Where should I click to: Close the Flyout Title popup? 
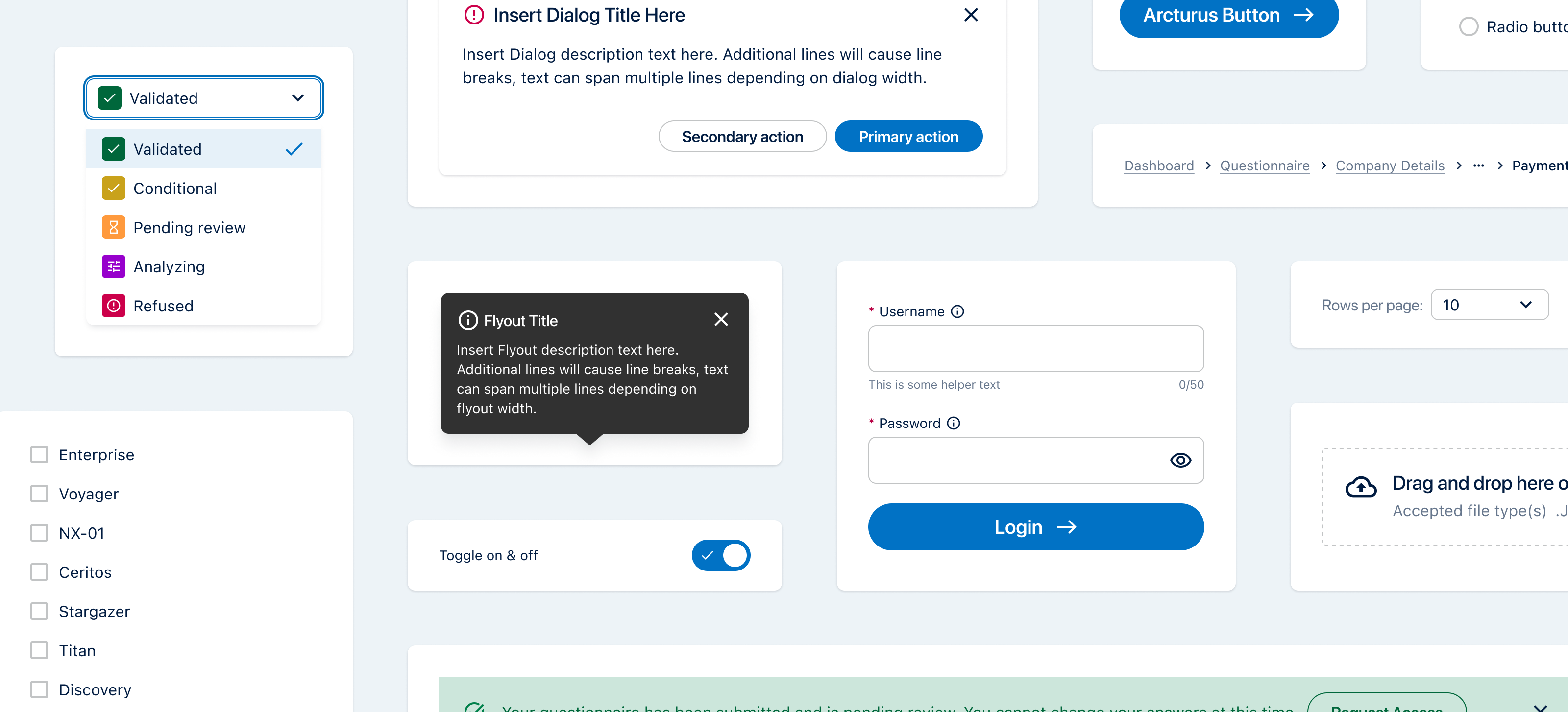coord(721,319)
